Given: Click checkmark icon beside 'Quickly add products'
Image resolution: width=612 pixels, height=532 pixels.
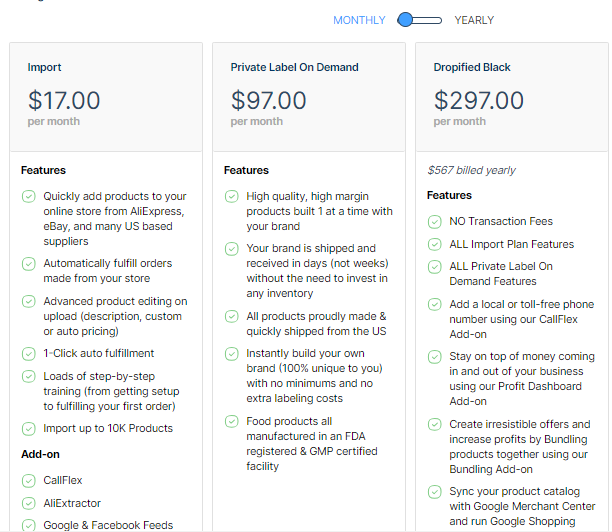Looking at the screenshot, I should (29, 197).
